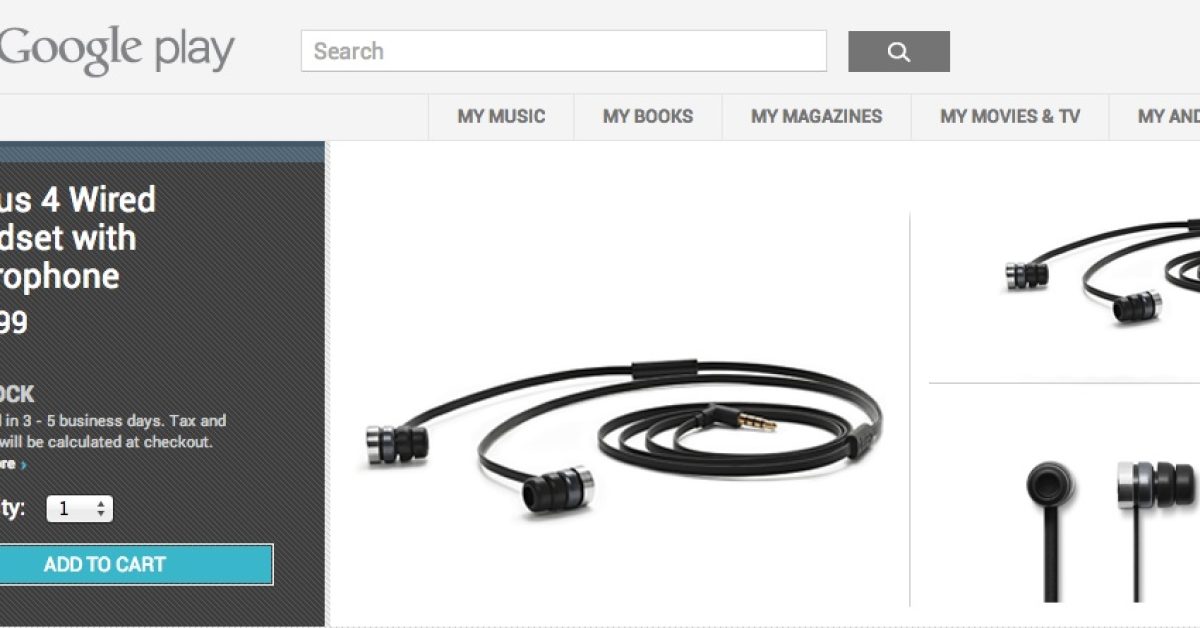Click the magnifying glass search button
The width and height of the screenshot is (1200, 628).
tap(899, 52)
